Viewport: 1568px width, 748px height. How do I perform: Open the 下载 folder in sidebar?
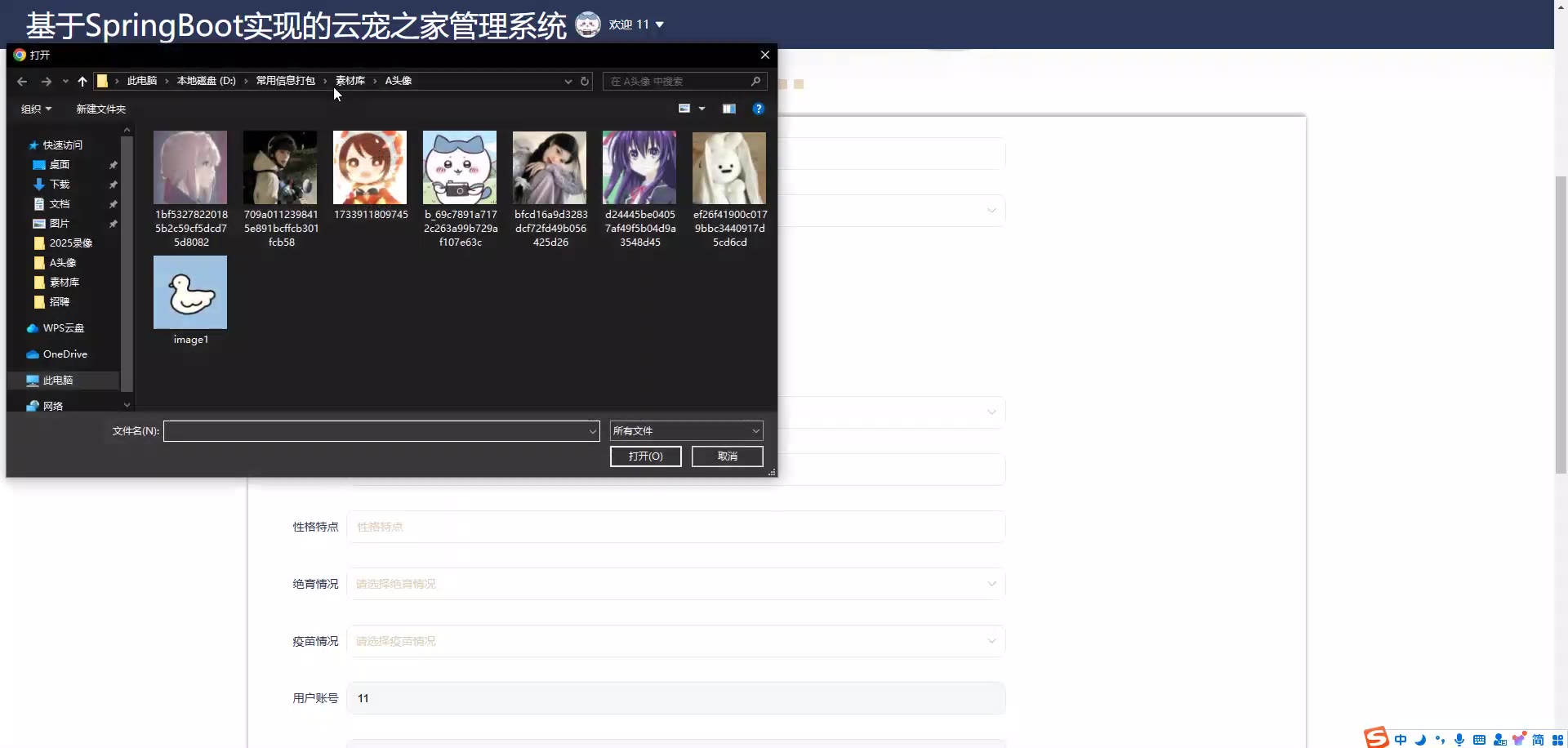pos(59,185)
